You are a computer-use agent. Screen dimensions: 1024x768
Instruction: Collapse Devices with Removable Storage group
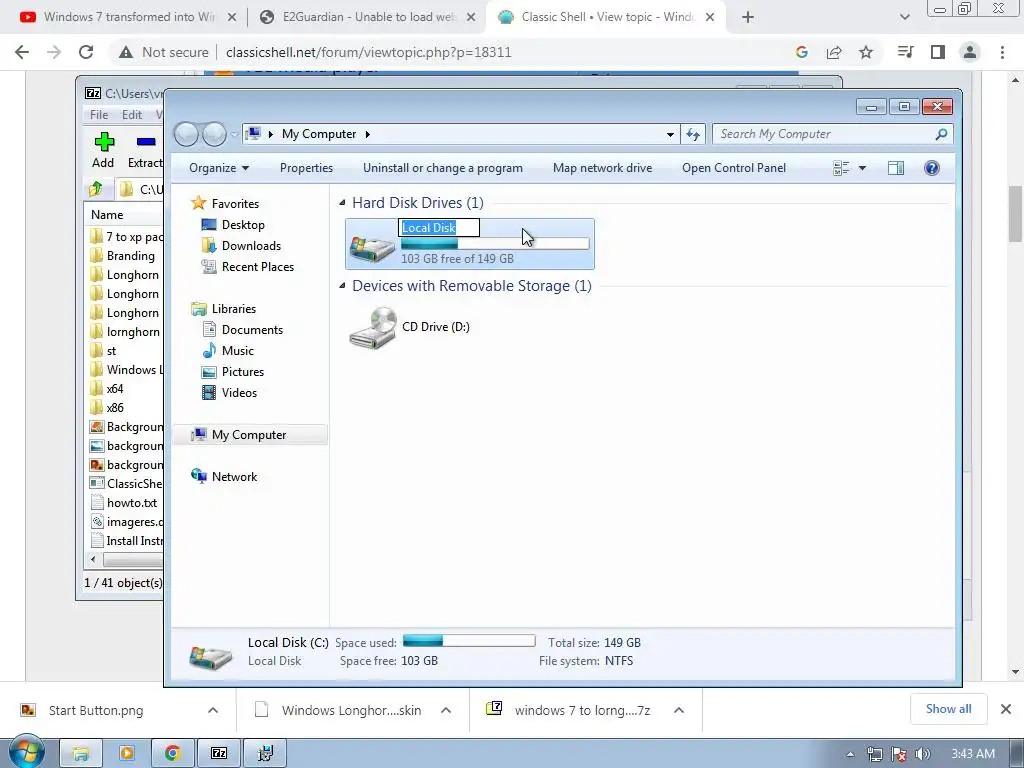point(342,286)
